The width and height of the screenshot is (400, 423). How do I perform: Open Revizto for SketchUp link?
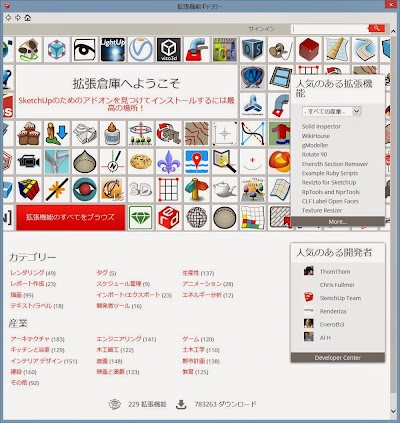[329, 183]
